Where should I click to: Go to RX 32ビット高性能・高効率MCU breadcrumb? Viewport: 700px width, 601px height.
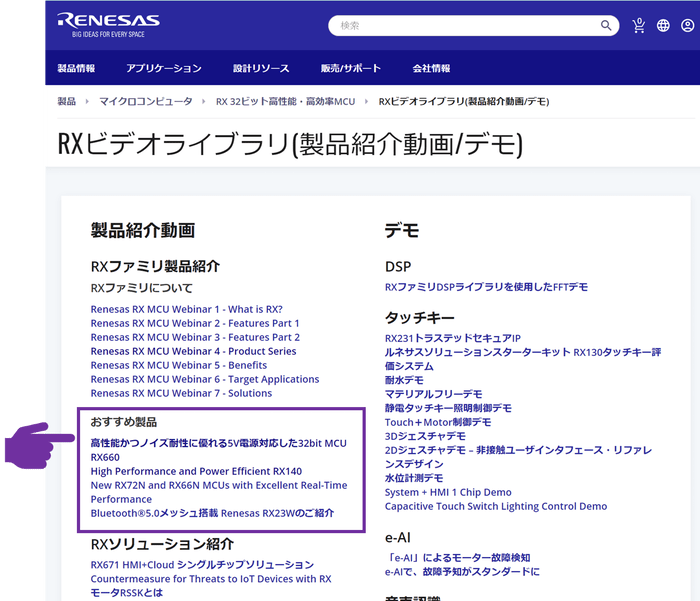285,101
